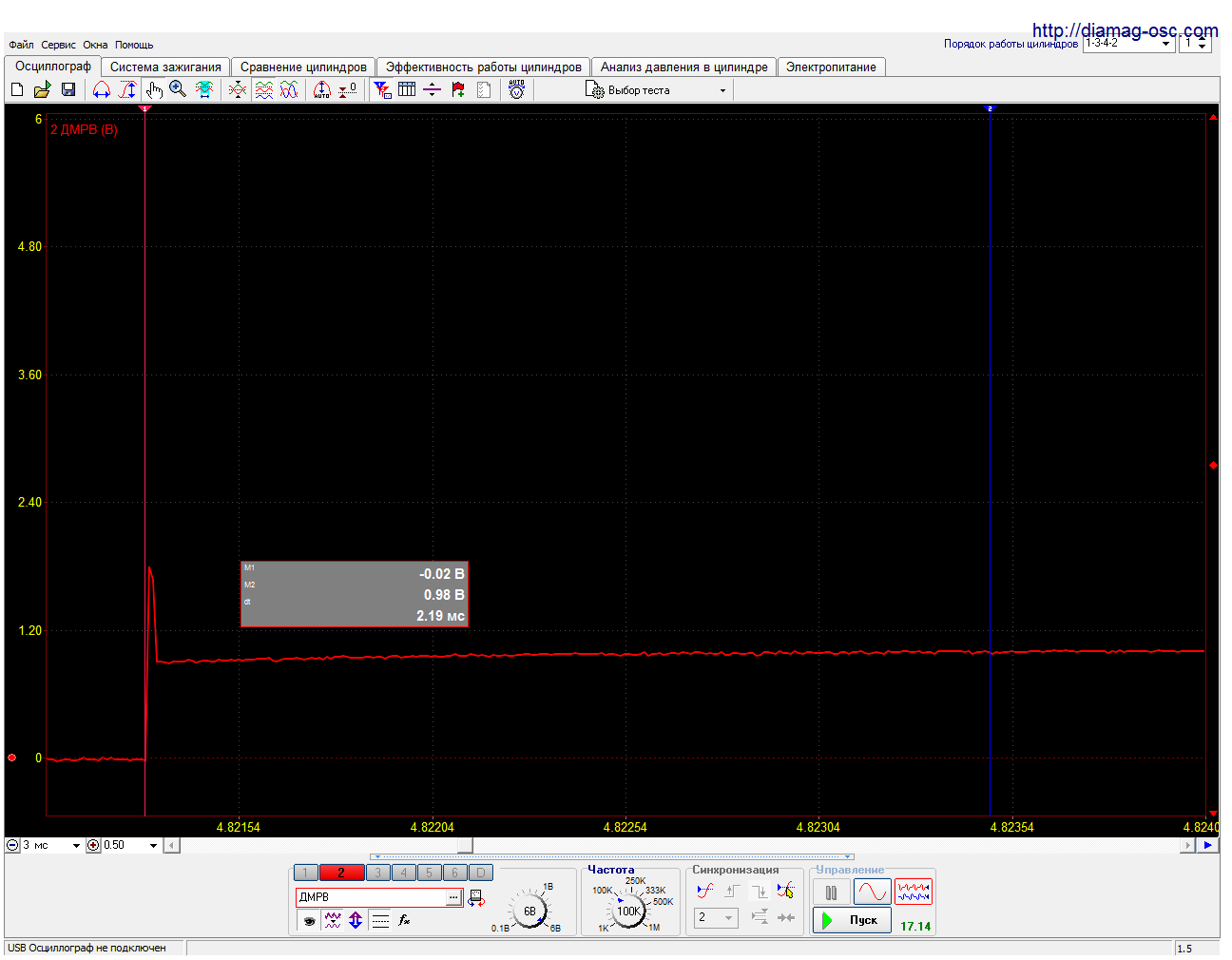The width and height of the screenshot is (1232, 960).
Task: Open file with folder icon
Action: 42,89
